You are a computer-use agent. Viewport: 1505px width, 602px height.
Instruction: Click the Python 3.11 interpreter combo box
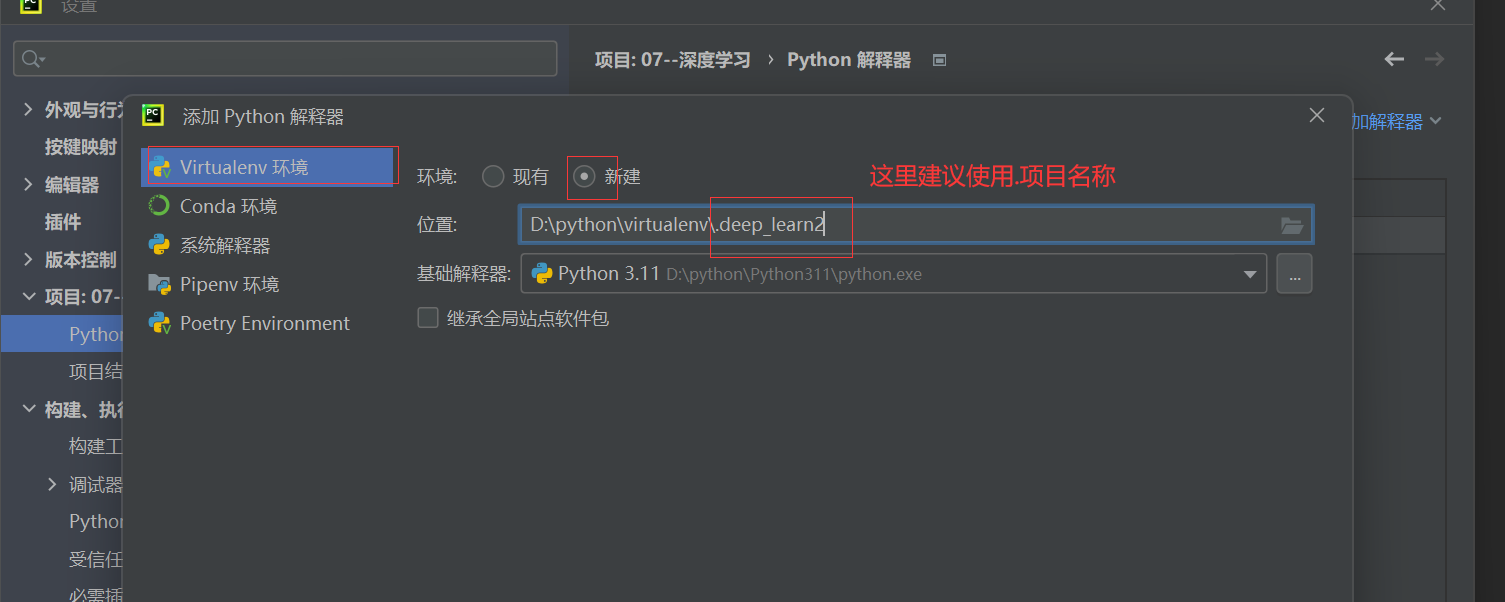point(893,274)
